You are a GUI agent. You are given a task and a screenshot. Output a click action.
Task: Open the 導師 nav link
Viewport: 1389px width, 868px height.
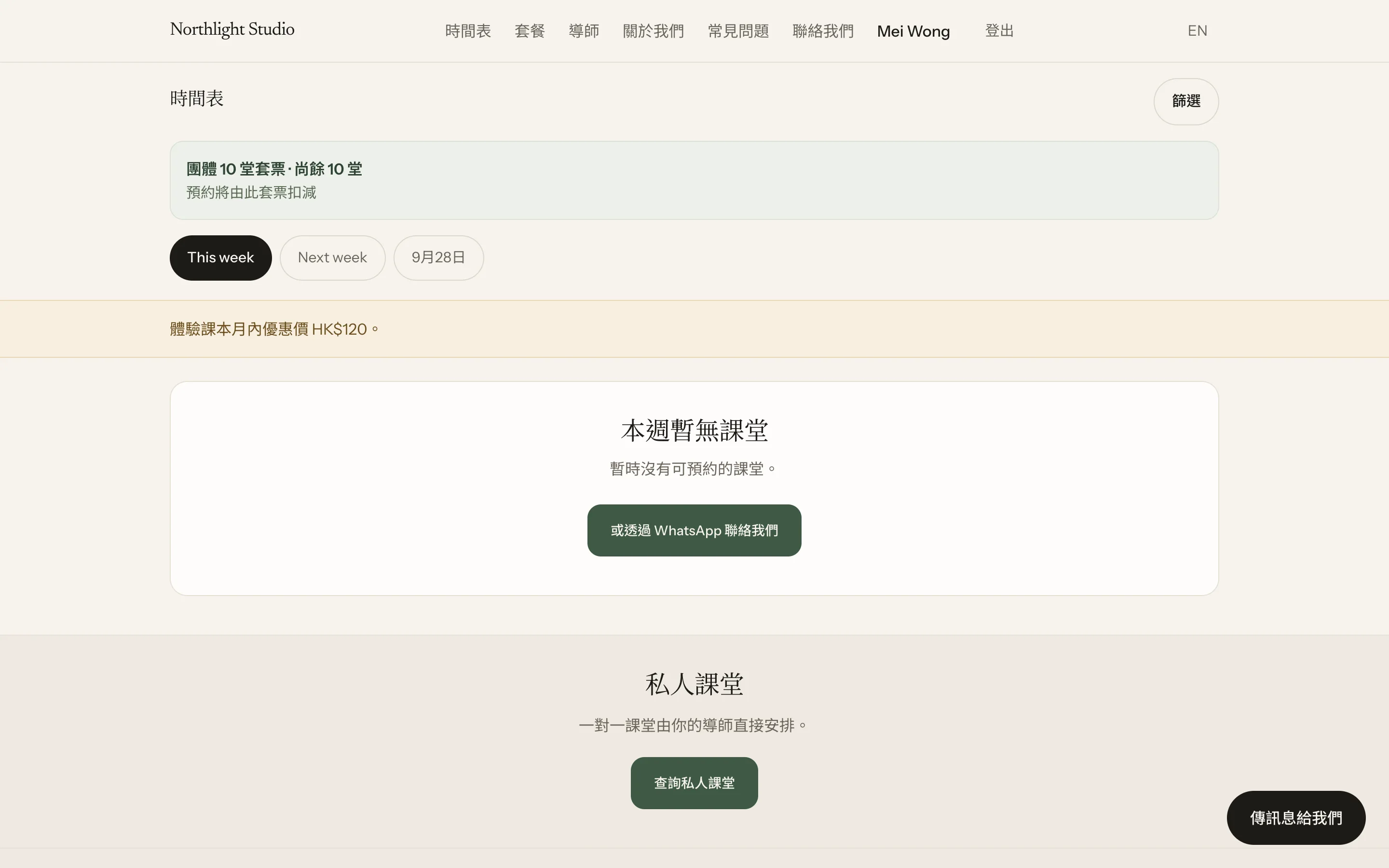click(584, 31)
